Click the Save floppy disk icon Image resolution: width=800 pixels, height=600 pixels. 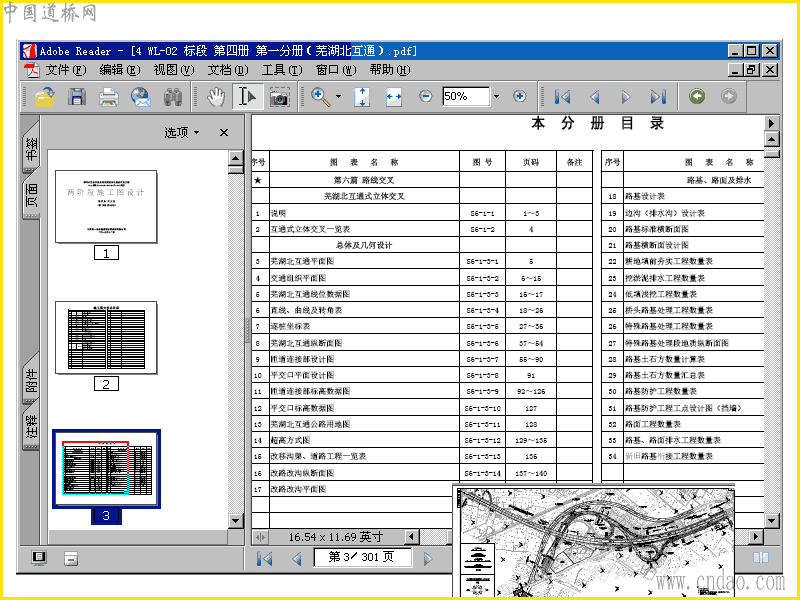(77, 96)
